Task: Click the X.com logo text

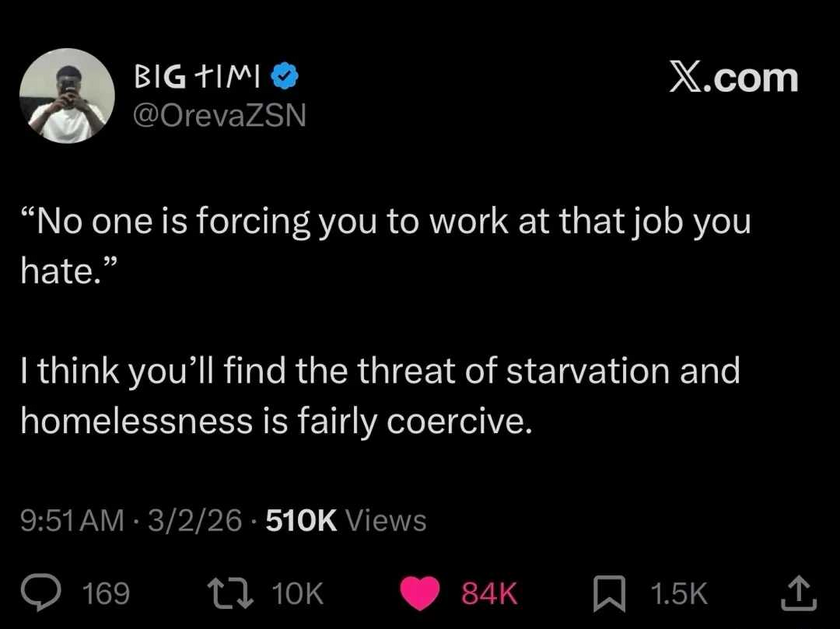Action: click(x=733, y=78)
